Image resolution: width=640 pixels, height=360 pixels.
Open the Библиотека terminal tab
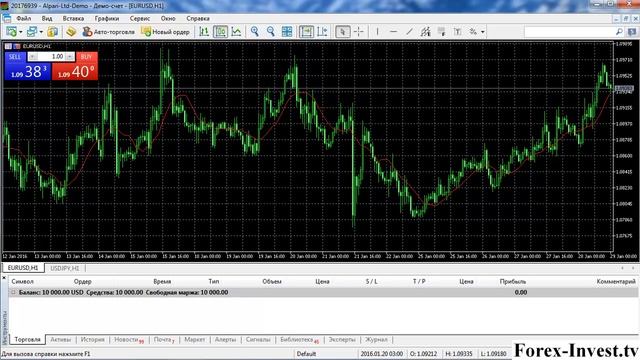[x=300, y=340]
